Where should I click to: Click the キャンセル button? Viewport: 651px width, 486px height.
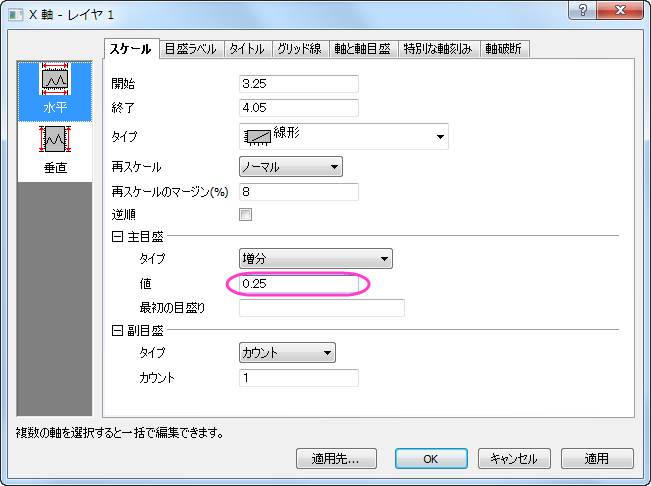point(514,459)
